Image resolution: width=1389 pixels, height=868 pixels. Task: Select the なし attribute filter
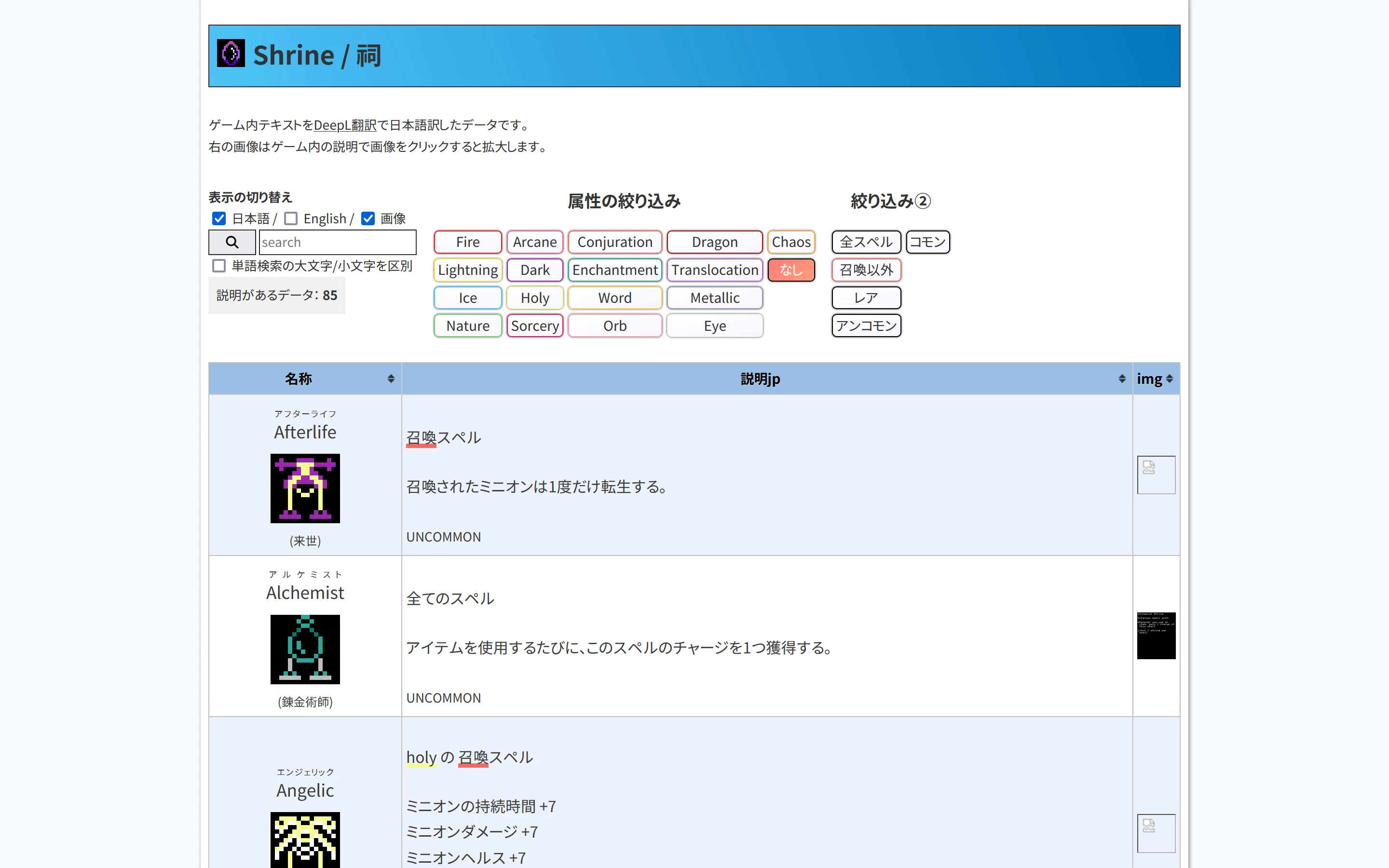(790, 270)
